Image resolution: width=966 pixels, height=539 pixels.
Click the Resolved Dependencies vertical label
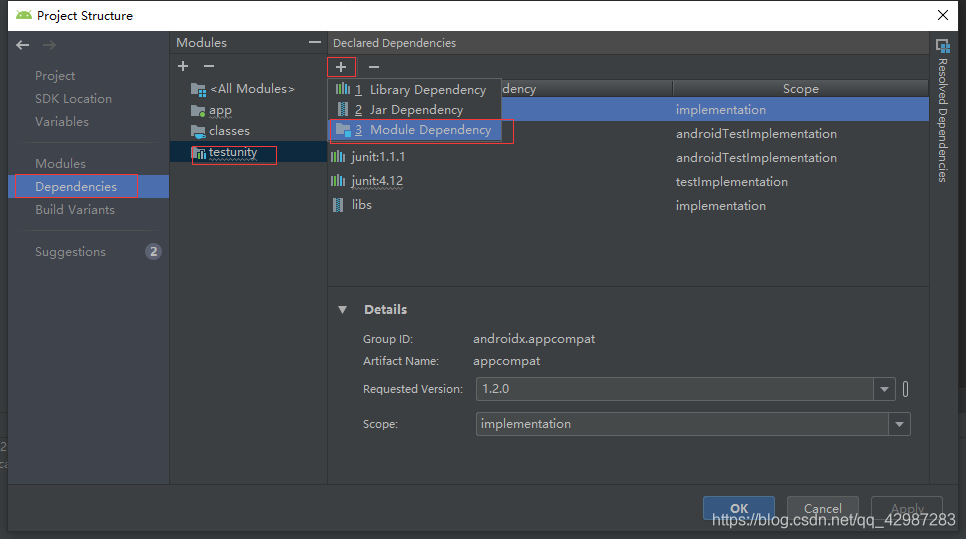click(x=943, y=120)
